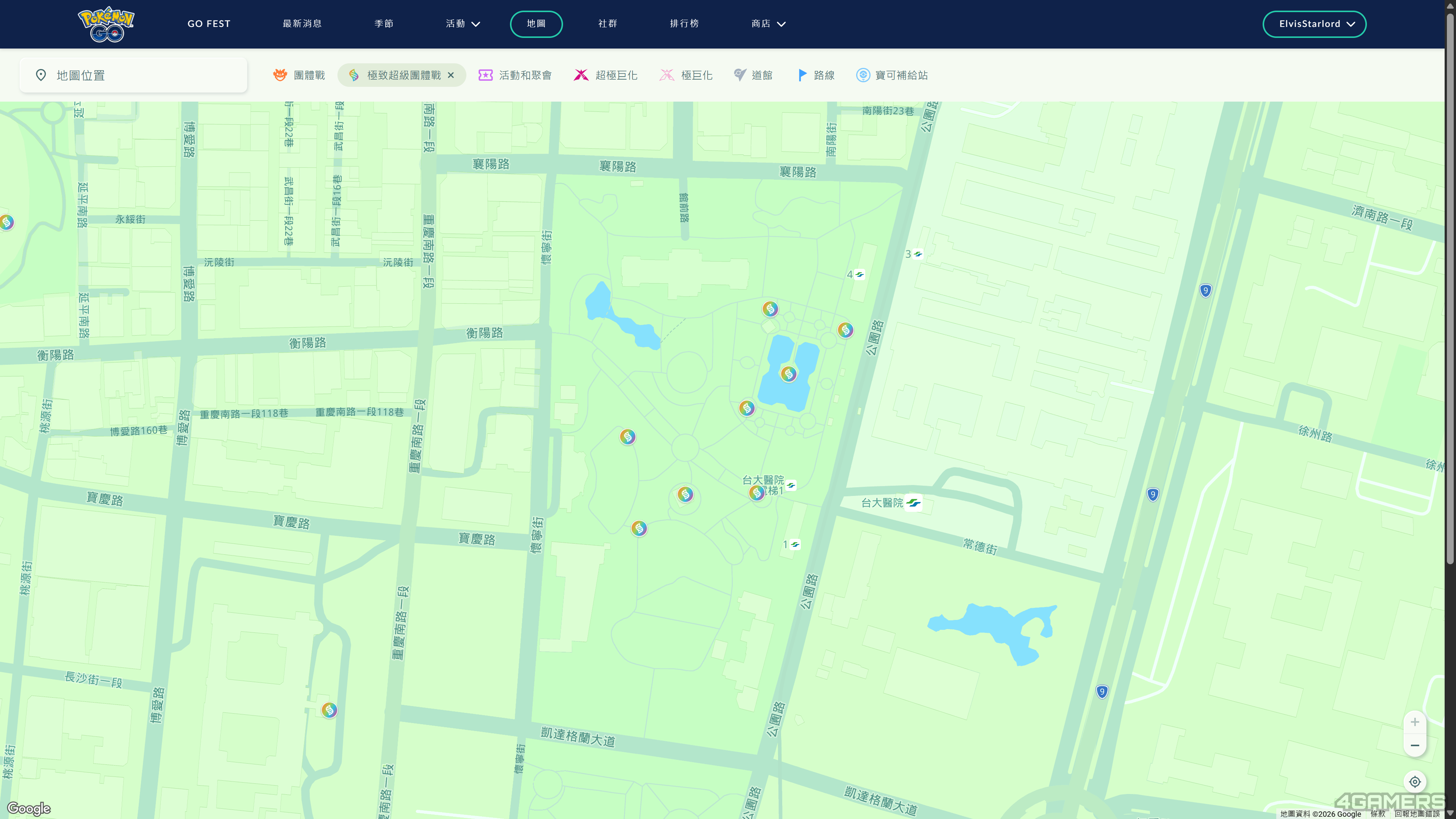Image resolution: width=1456 pixels, height=819 pixels.
Task: Click the 台大醫院 metro station icon
Action: point(913,502)
